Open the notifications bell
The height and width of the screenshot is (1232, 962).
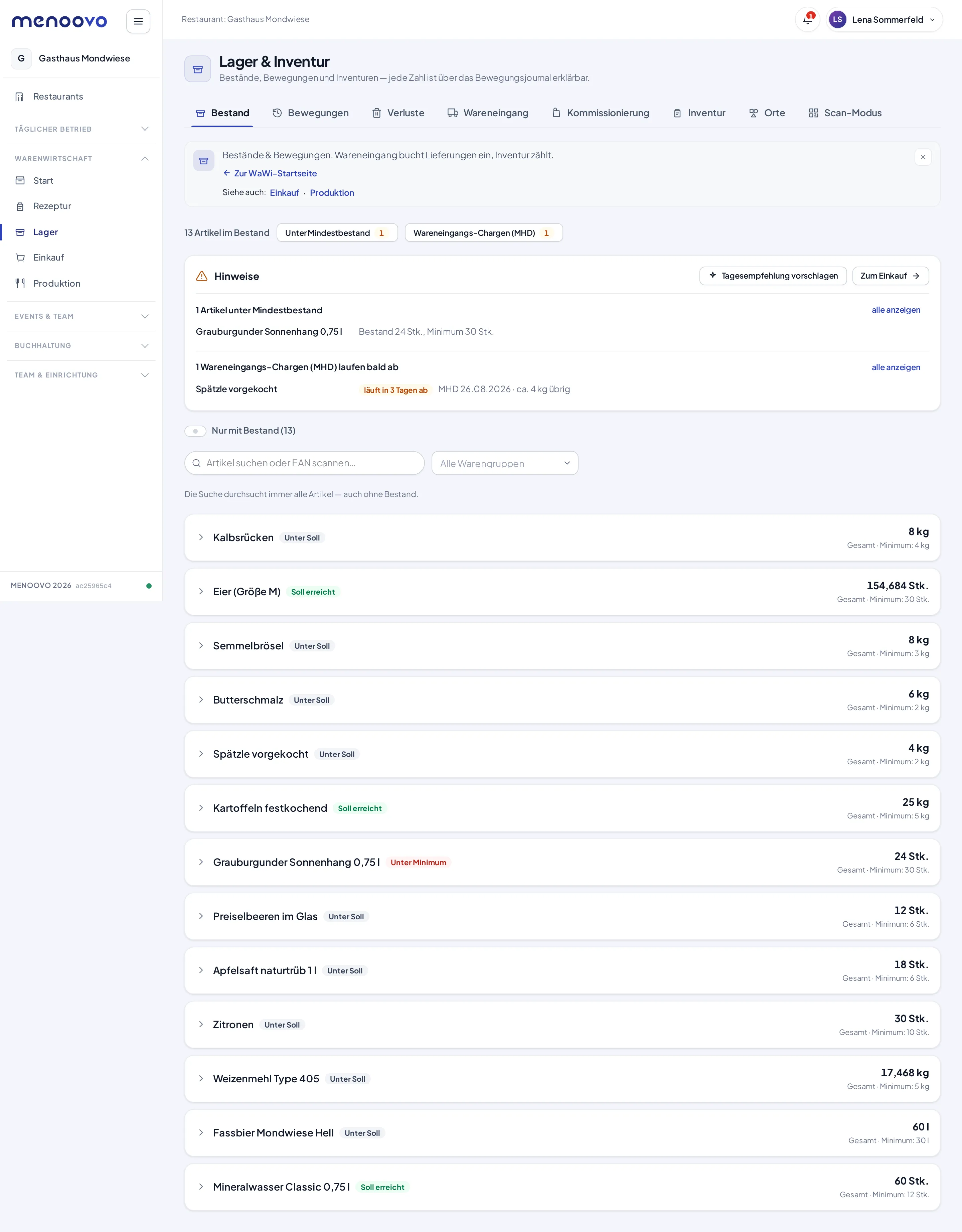(807, 20)
